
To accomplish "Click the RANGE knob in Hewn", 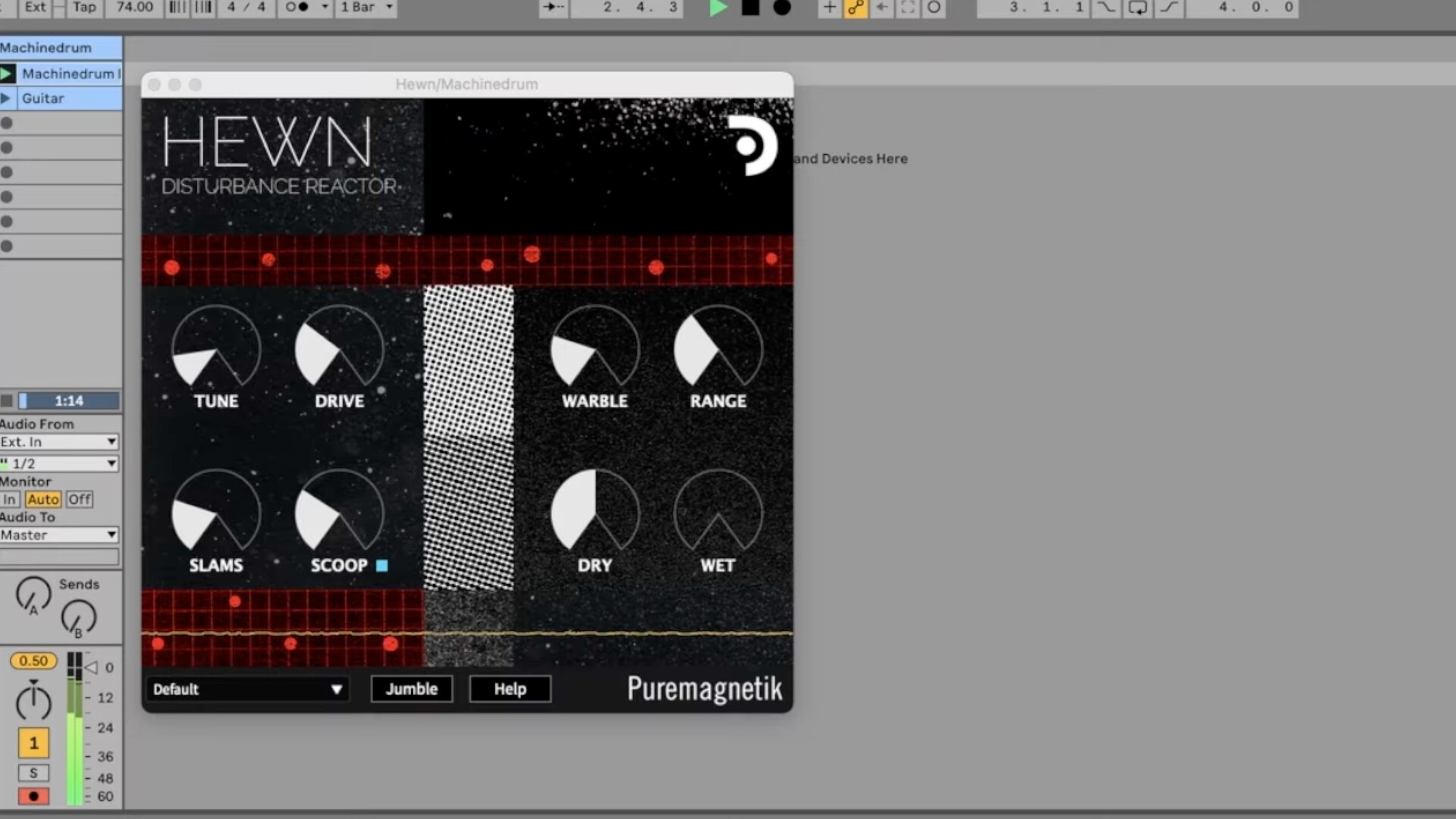I will pyautogui.click(x=718, y=349).
